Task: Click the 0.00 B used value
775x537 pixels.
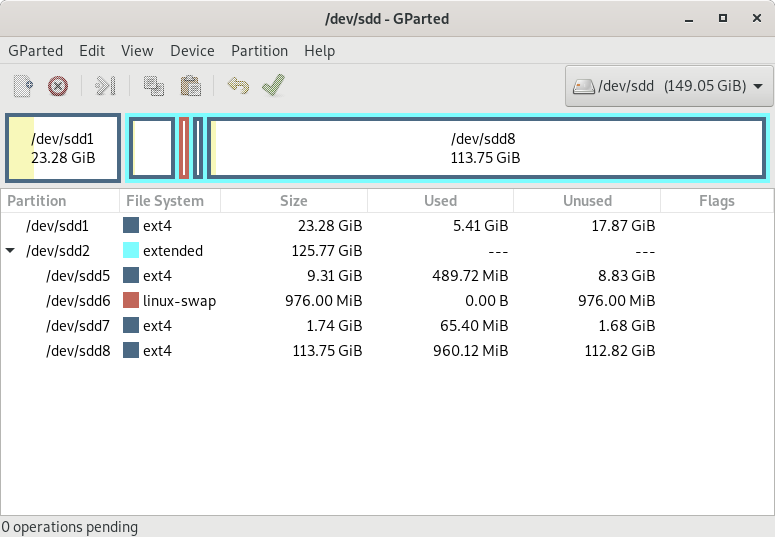Action: (x=486, y=301)
